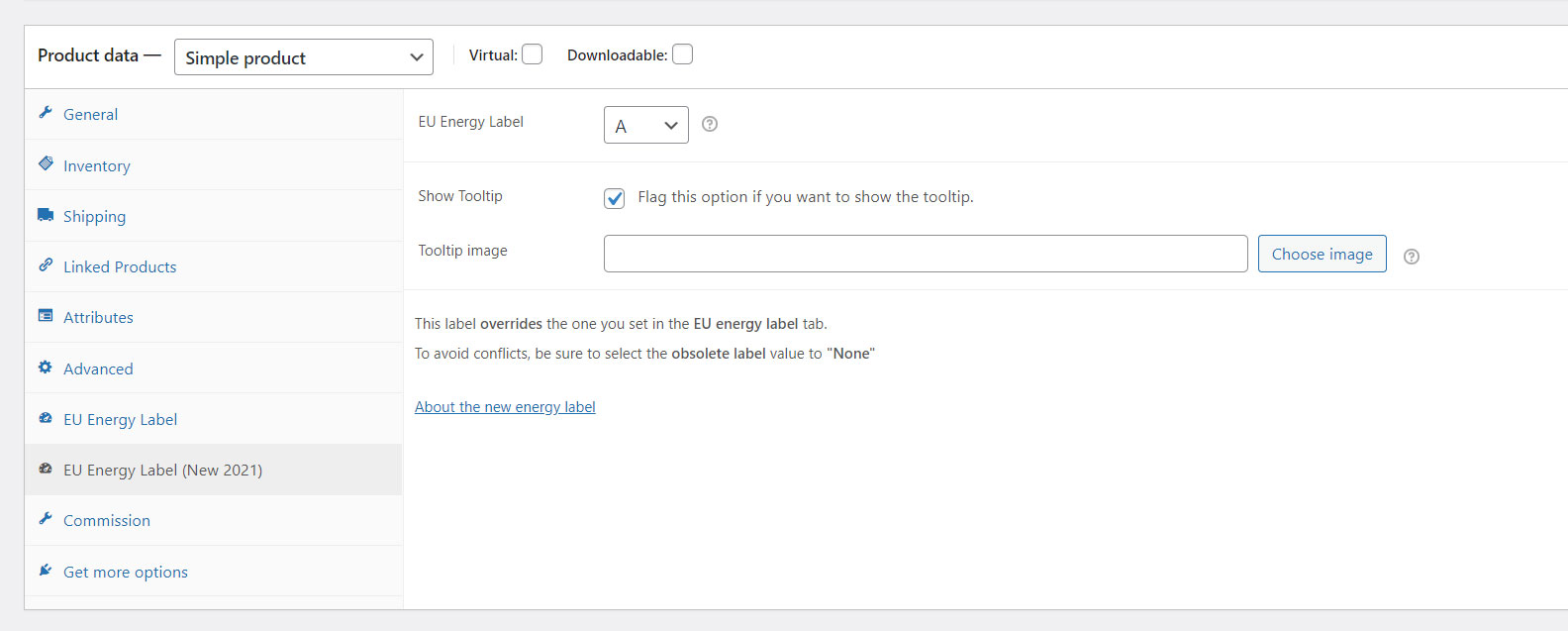The width and height of the screenshot is (1568, 631).
Task: Click the Inventory tag icon
Action: point(46,163)
